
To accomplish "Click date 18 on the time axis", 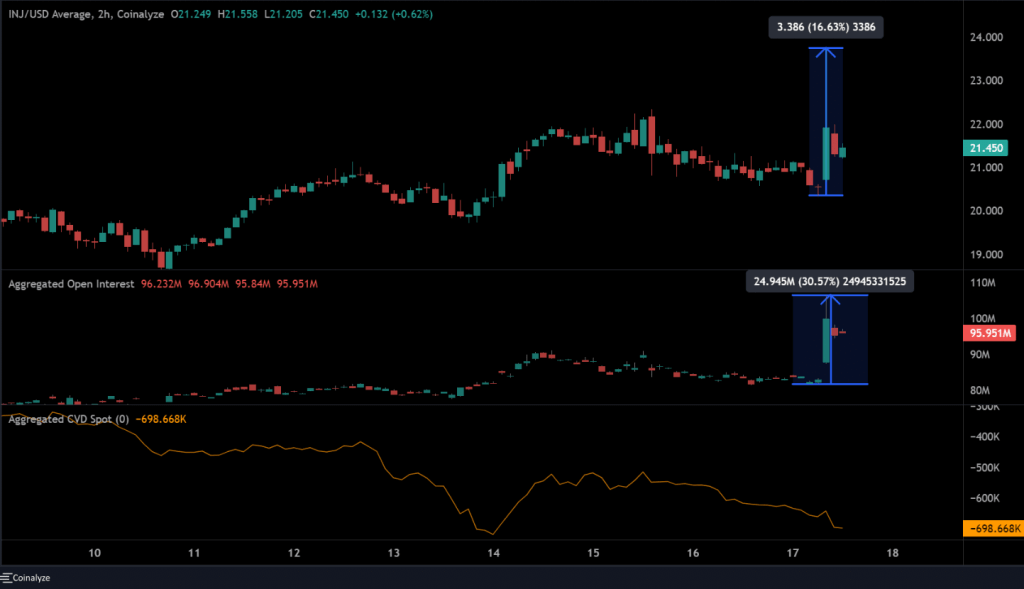I will (x=892, y=553).
